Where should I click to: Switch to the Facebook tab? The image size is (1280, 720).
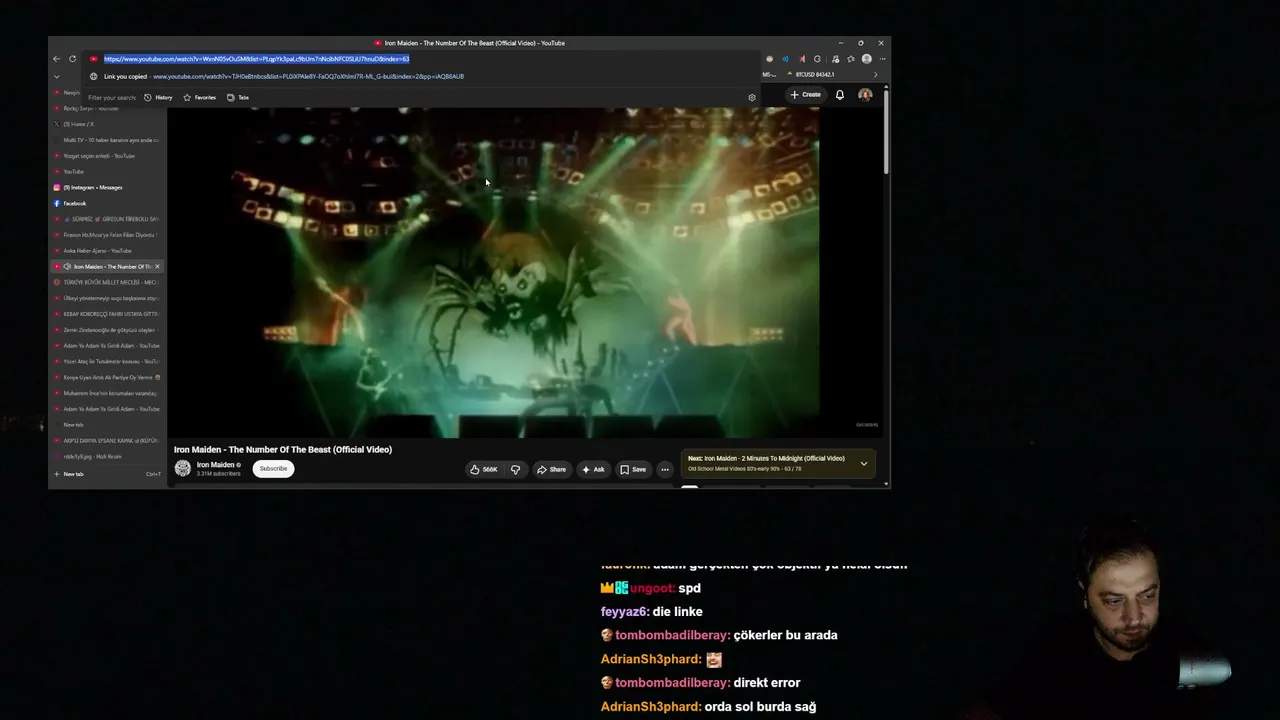point(106,203)
